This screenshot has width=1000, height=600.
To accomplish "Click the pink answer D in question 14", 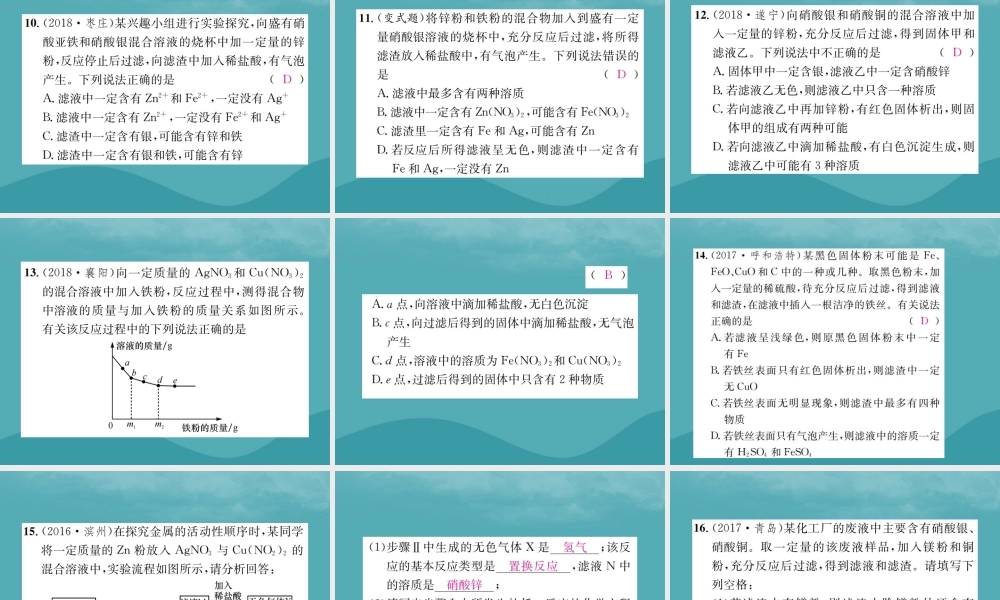I will point(924,321).
